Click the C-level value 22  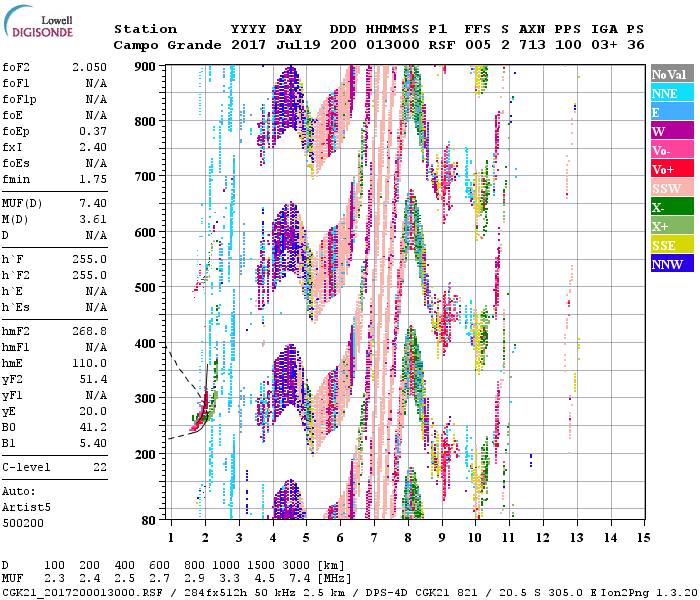tap(98, 467)
